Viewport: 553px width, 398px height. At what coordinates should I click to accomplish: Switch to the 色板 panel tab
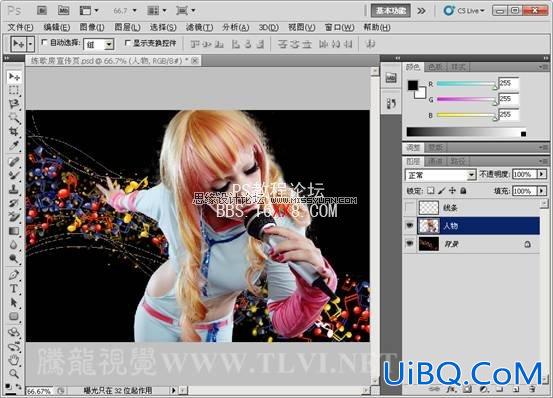[435, 67]
